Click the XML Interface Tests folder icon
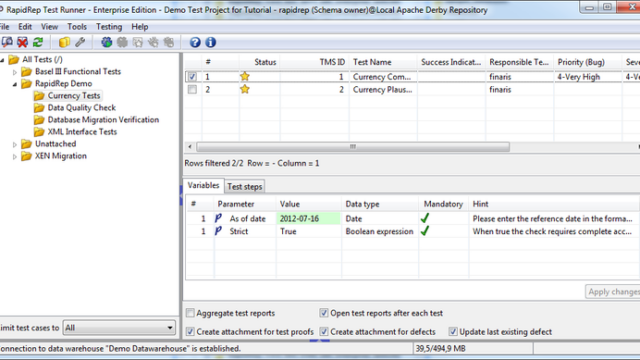The height and width of the screenshot is (360, 640). point(39,132)
